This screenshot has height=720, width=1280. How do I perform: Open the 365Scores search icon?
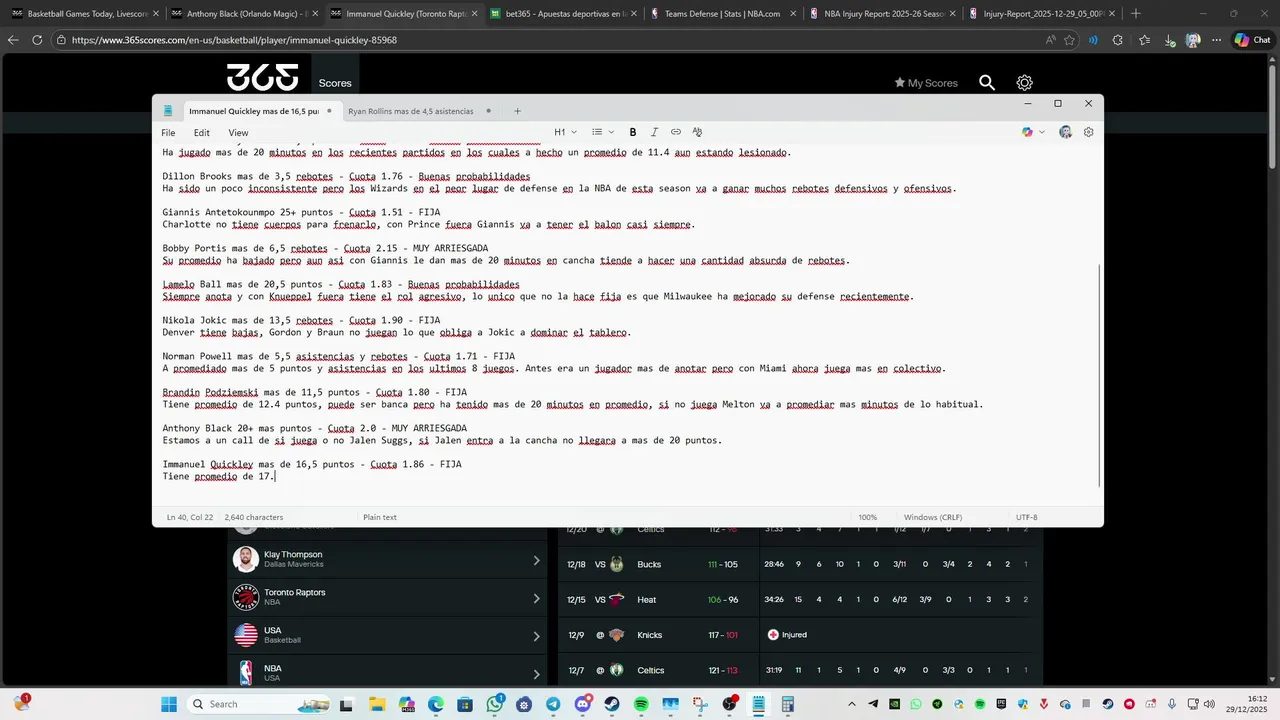pyautogui.click(x=987, y=83)
